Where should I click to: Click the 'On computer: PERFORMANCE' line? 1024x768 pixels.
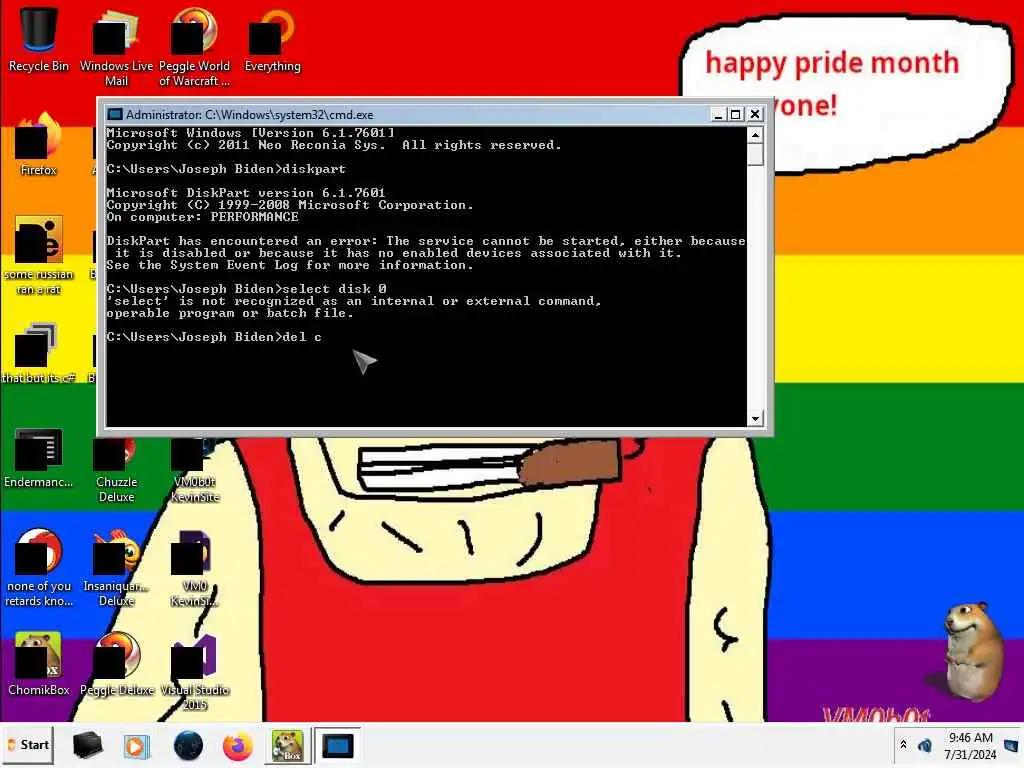click(x=202, y=217)
